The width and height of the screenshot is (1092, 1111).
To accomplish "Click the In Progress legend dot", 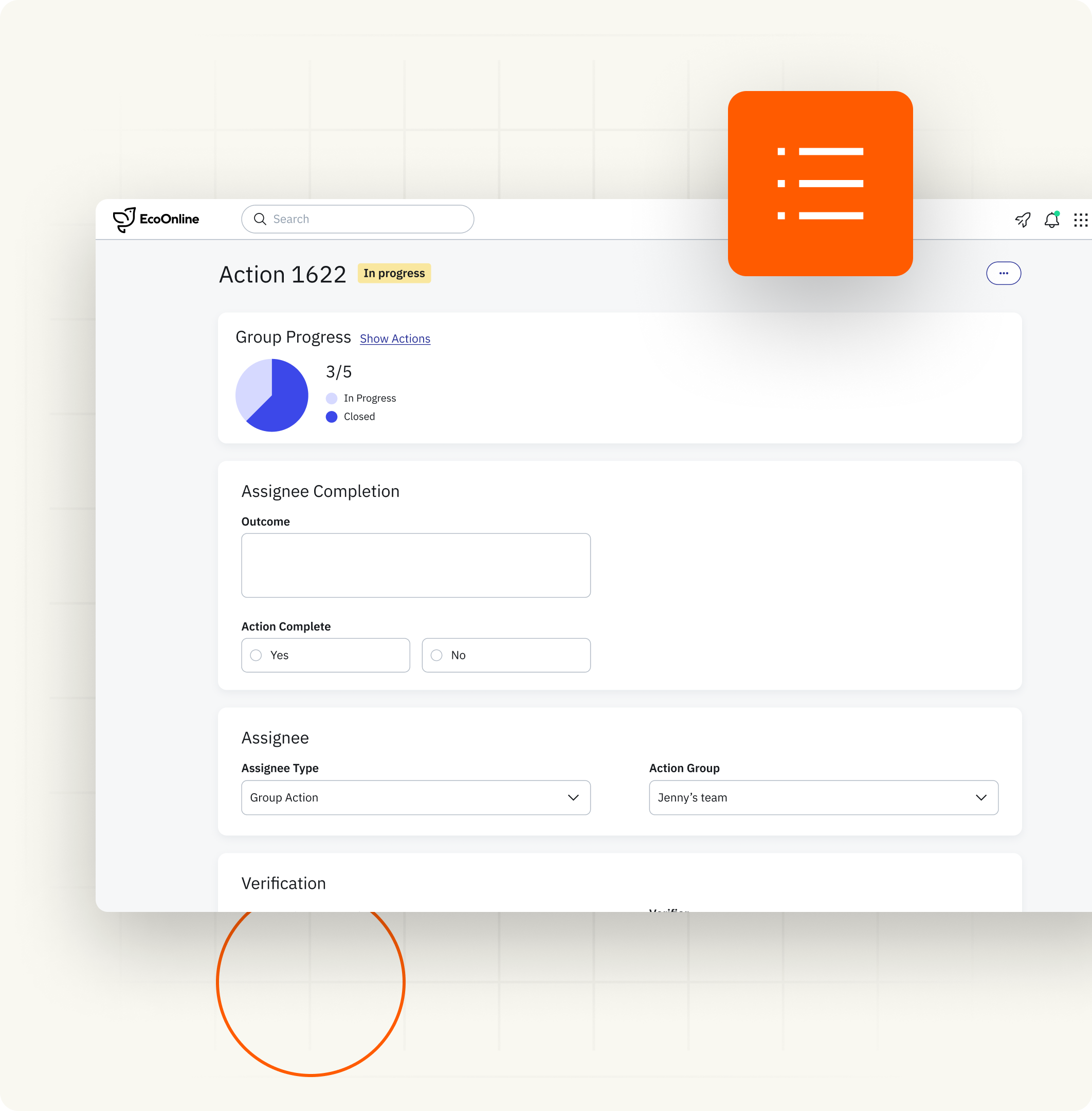I will coord(332,398).
